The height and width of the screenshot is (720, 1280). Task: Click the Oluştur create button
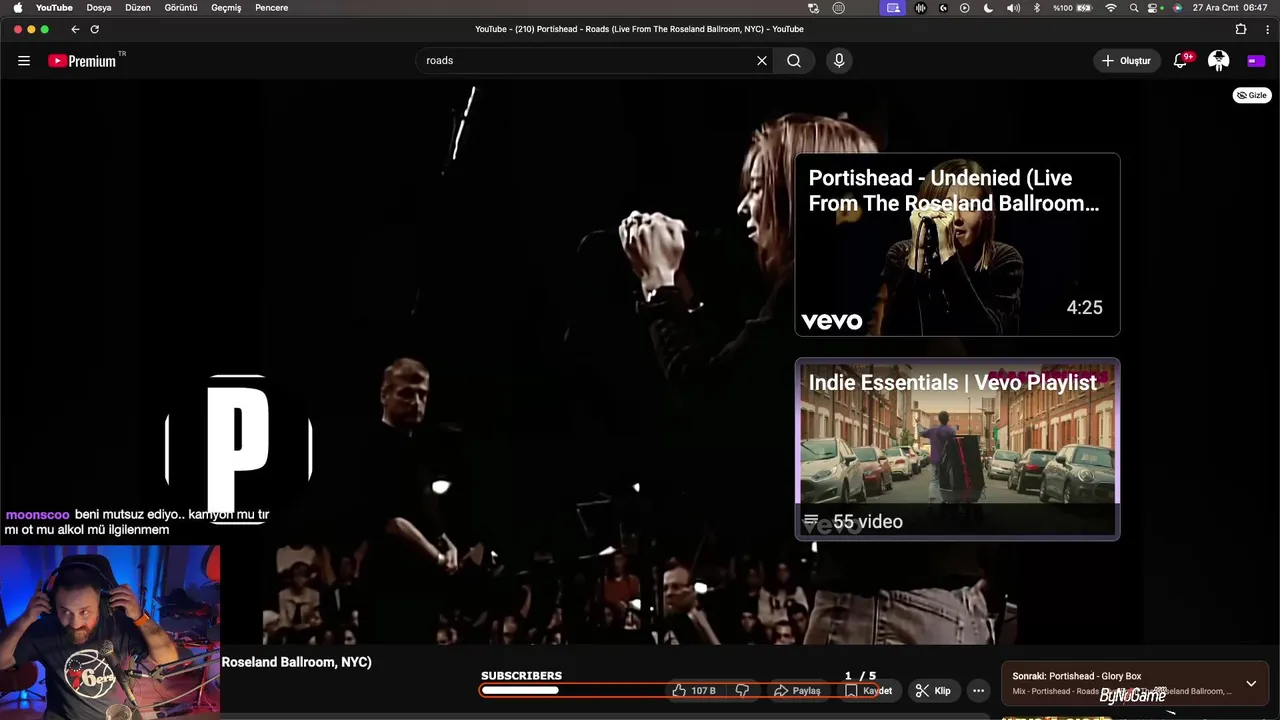(x=1127, y=61)
